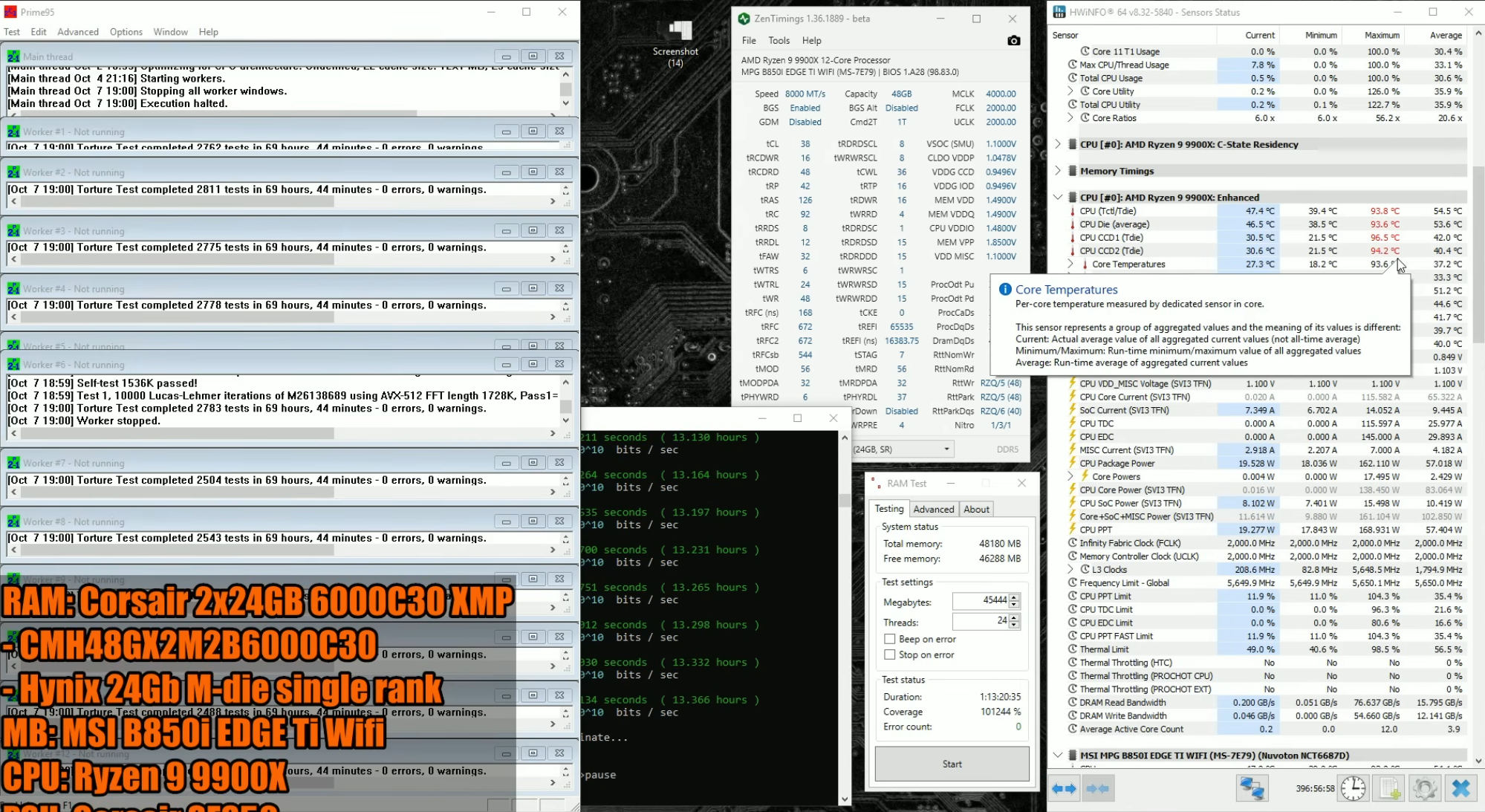
Task: Decrease the Threads value with spinner down
Action: [1014, 626]
